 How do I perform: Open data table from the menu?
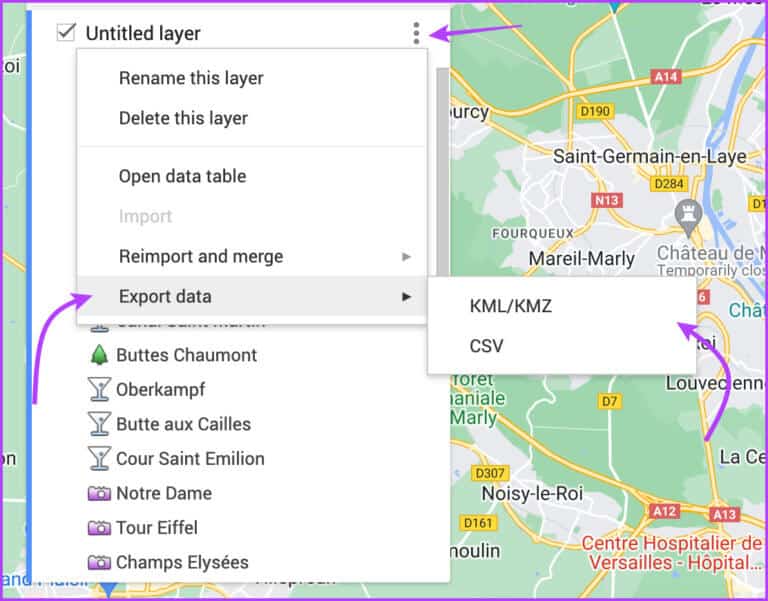pos(182,176)
